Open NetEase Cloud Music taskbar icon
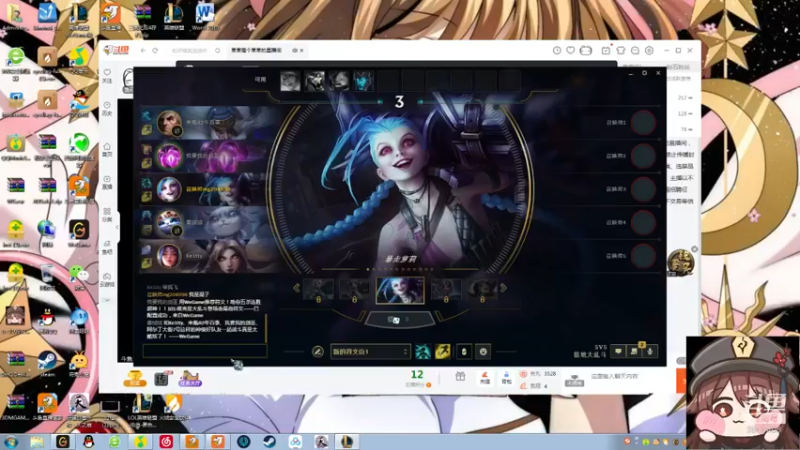The height and width of the screenshot is (450, 800). coord(166,442)
